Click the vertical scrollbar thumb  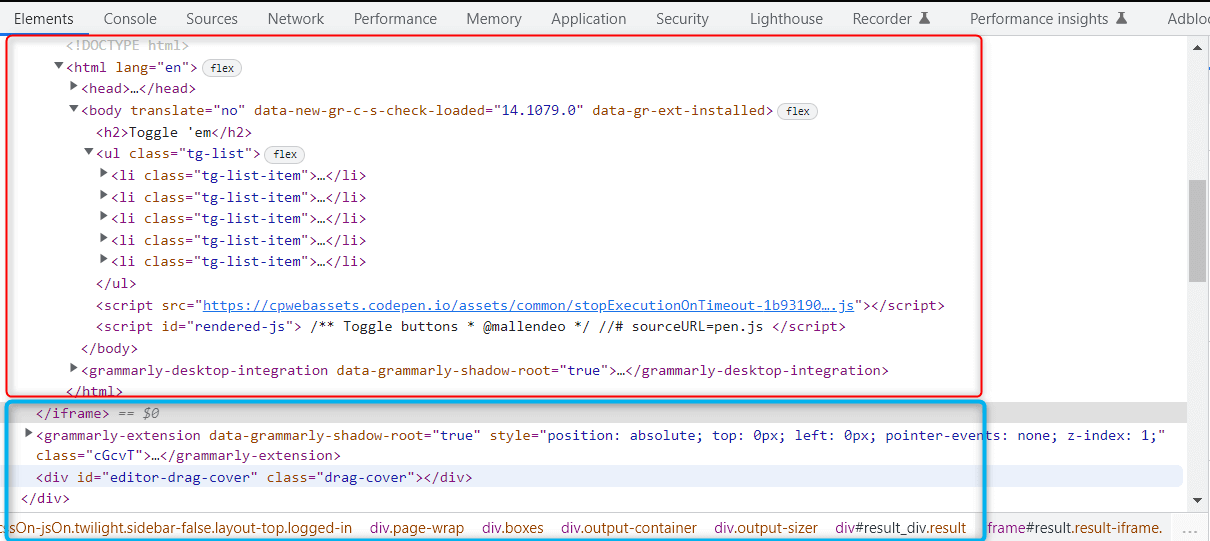[x=1197, y=231]
